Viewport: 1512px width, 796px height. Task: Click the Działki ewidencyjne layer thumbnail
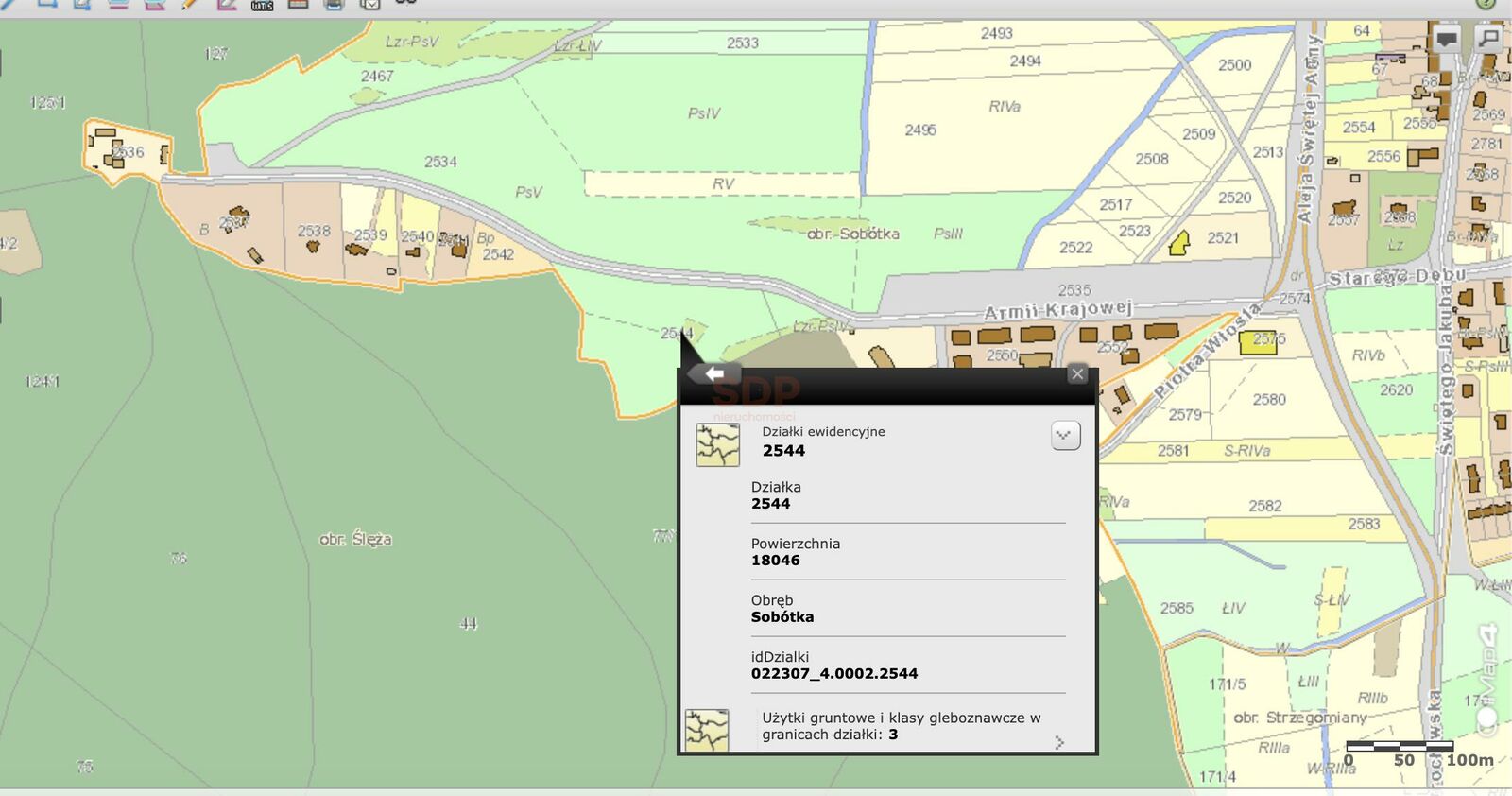tap(717, 444)
